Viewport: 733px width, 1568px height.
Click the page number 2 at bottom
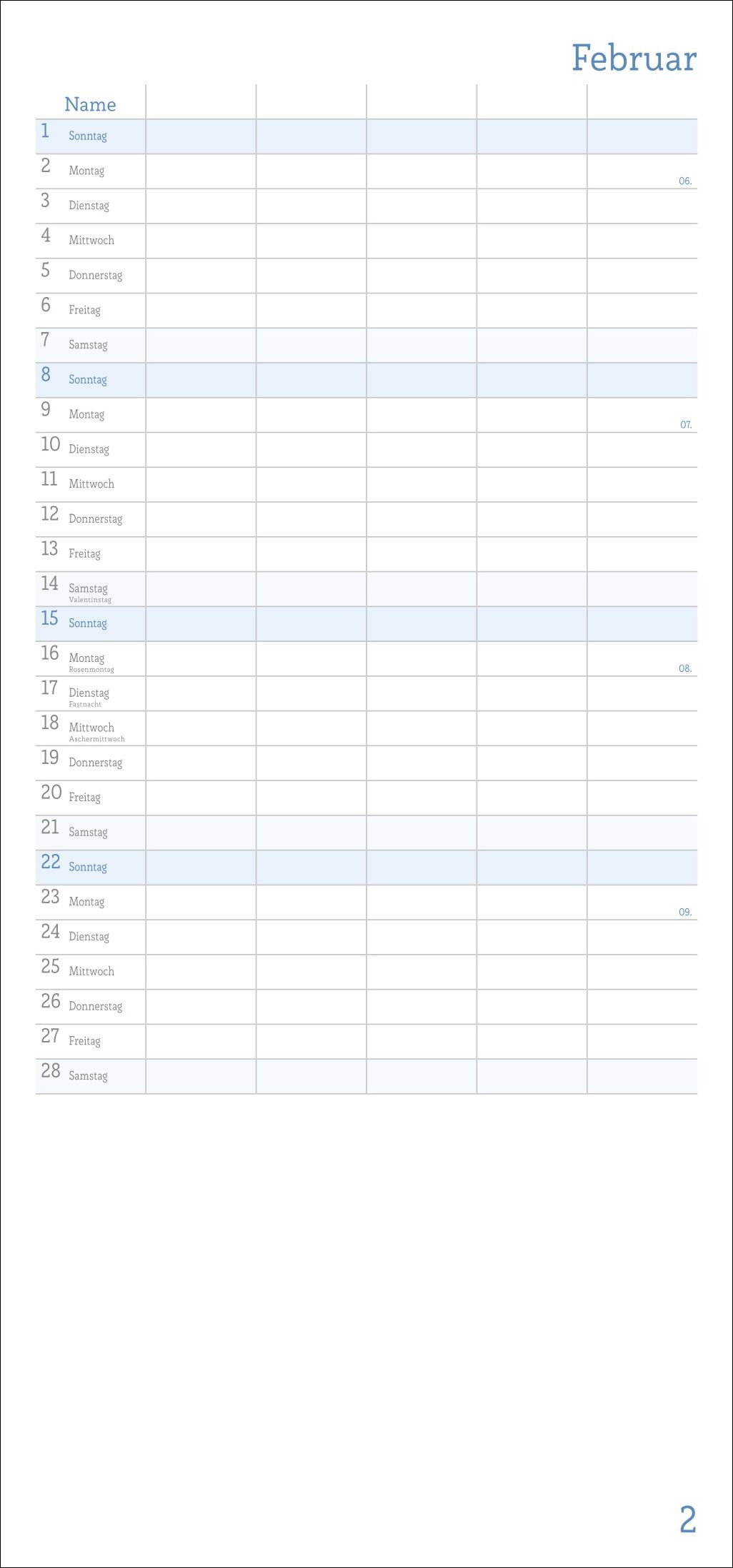point(687,1519)
